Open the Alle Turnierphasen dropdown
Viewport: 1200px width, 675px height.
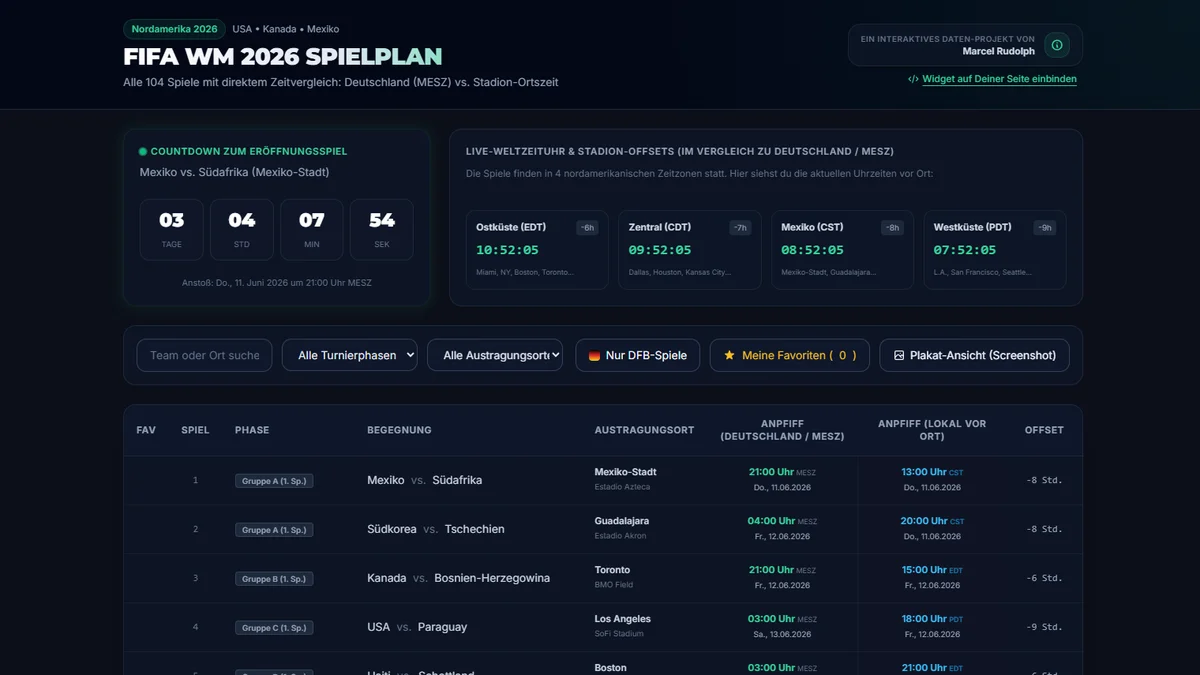350,355
